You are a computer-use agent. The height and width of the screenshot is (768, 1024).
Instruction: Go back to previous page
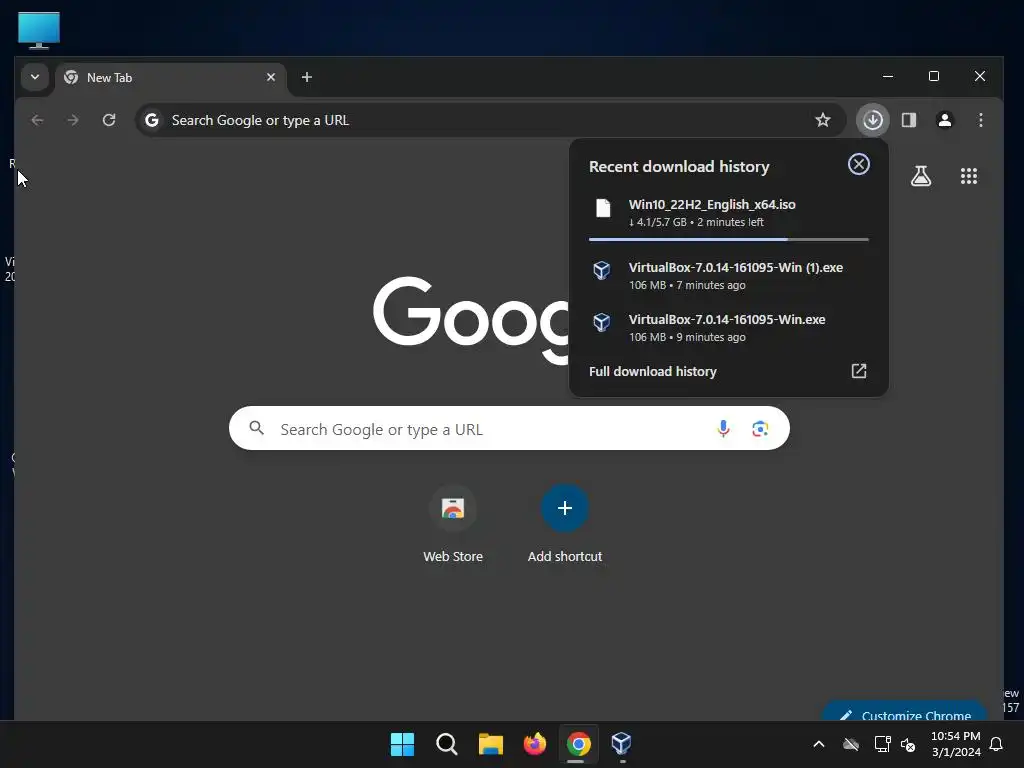tap(37, 120)
